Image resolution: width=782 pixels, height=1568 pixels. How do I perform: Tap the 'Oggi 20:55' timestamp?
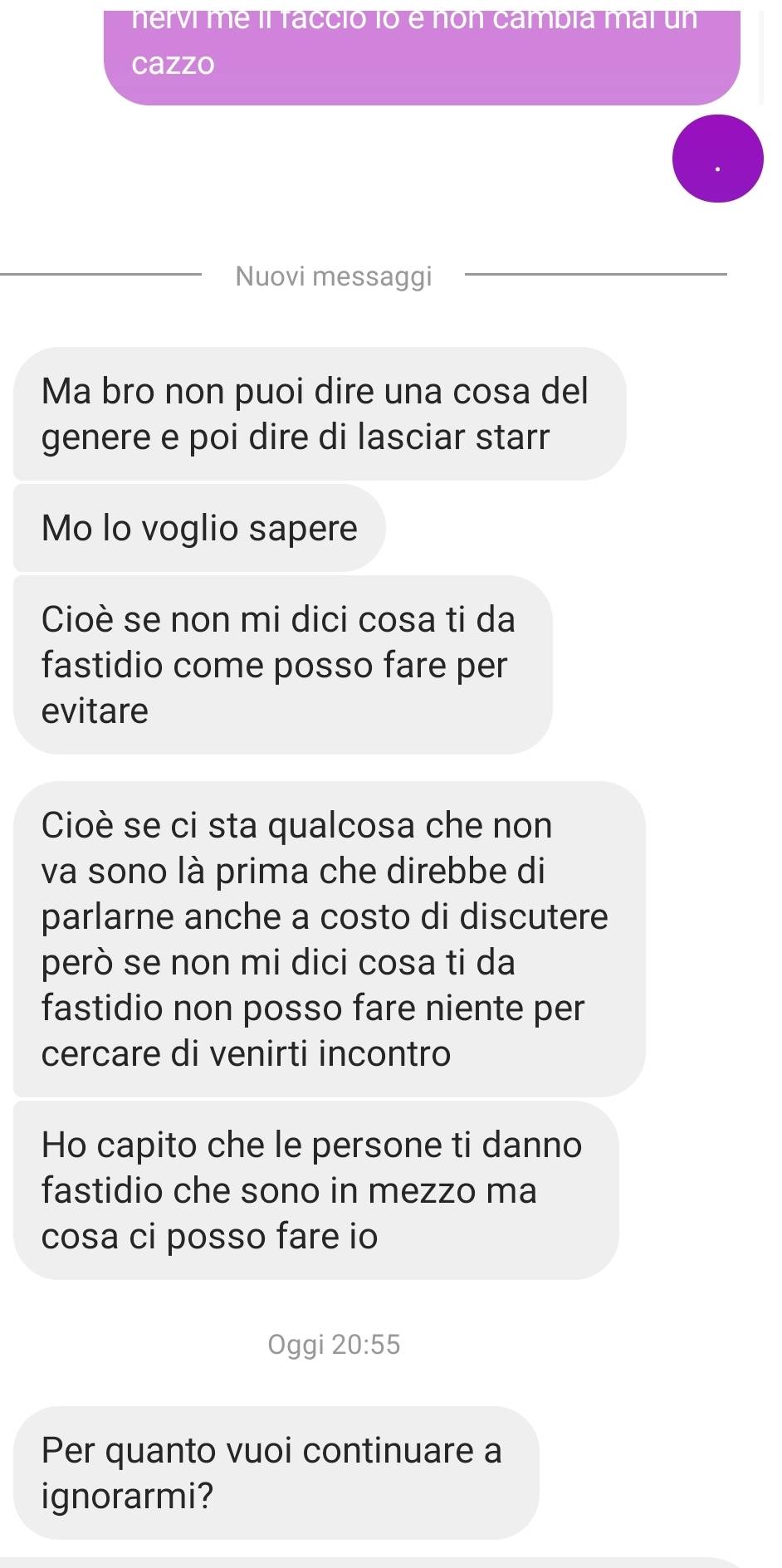(334, 1344)
